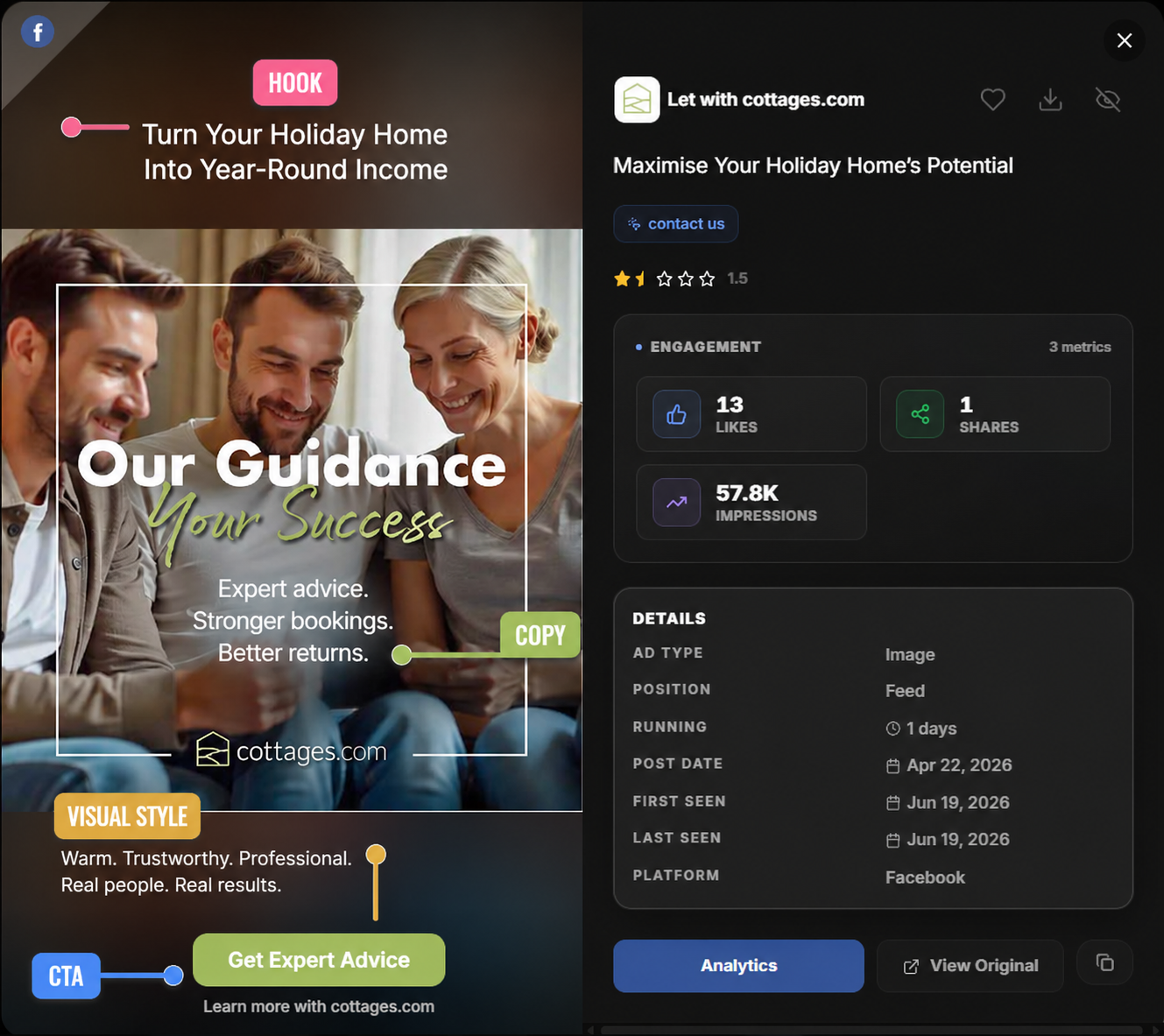Click the Running value 1 days
The width and height of the screenshot is (1164, 1036).
pyautogui.click(x=931, y=729)
